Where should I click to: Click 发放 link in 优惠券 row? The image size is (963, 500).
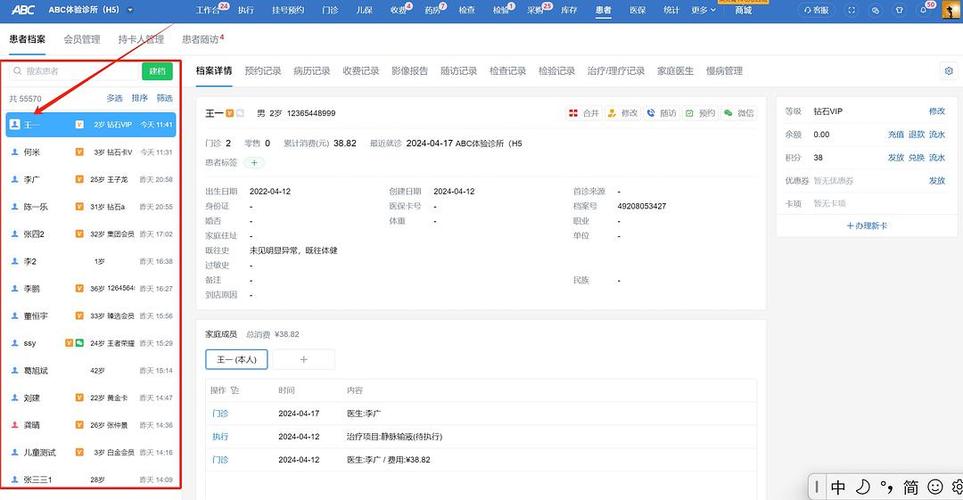coord(937,181)
